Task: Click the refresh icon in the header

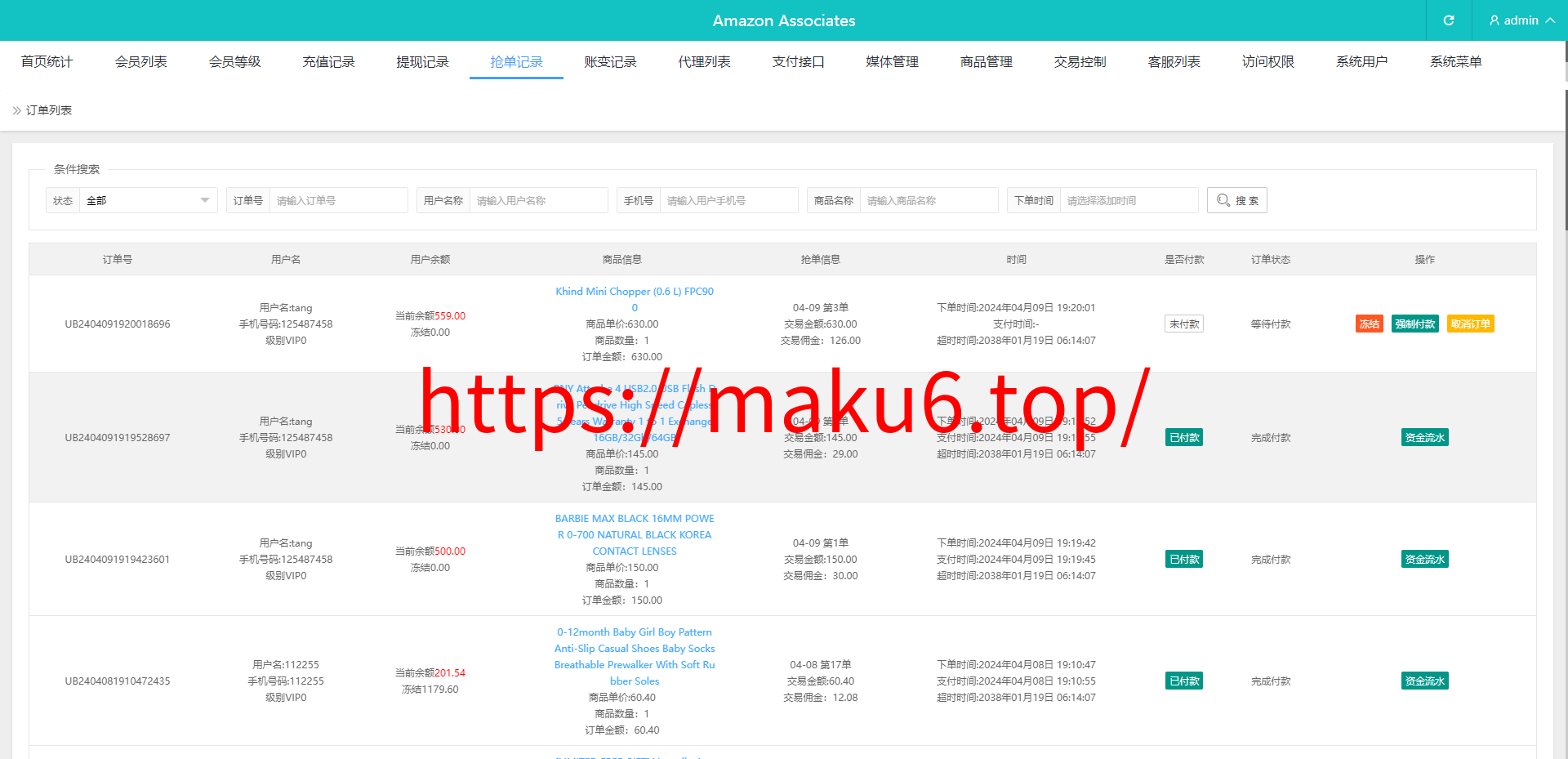Action: (1449, 20)
